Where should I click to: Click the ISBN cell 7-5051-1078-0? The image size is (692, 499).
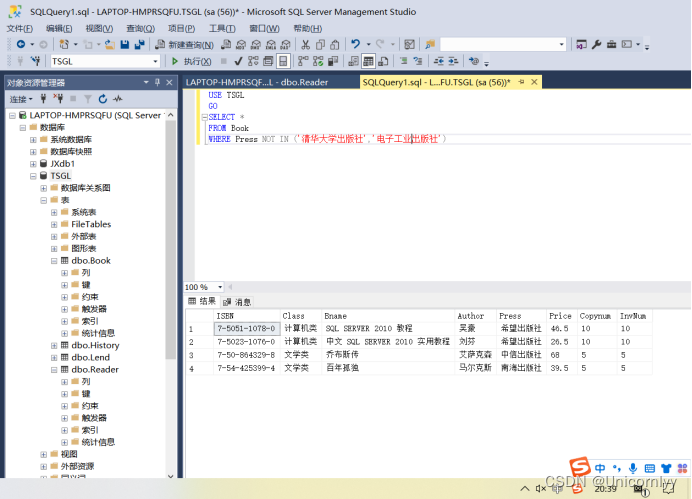tap(246, 329)
